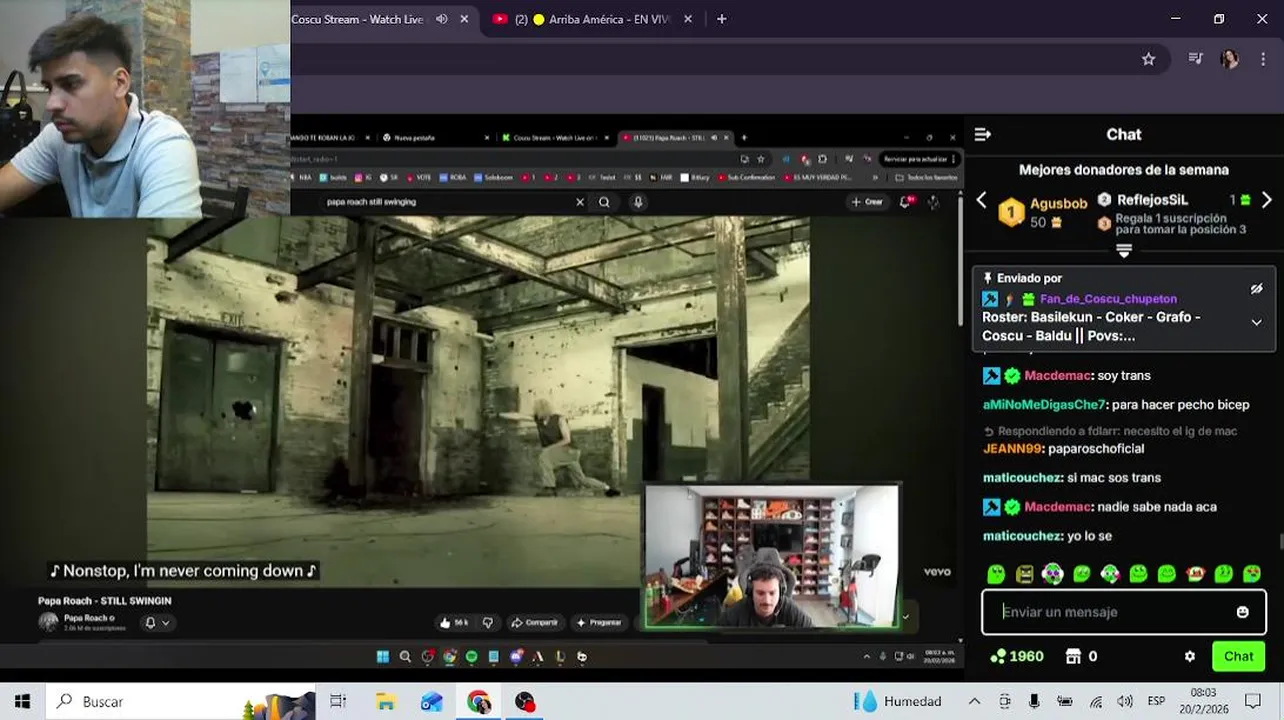
Task: Open Task View on taskbar
Action: click(338, 702)
